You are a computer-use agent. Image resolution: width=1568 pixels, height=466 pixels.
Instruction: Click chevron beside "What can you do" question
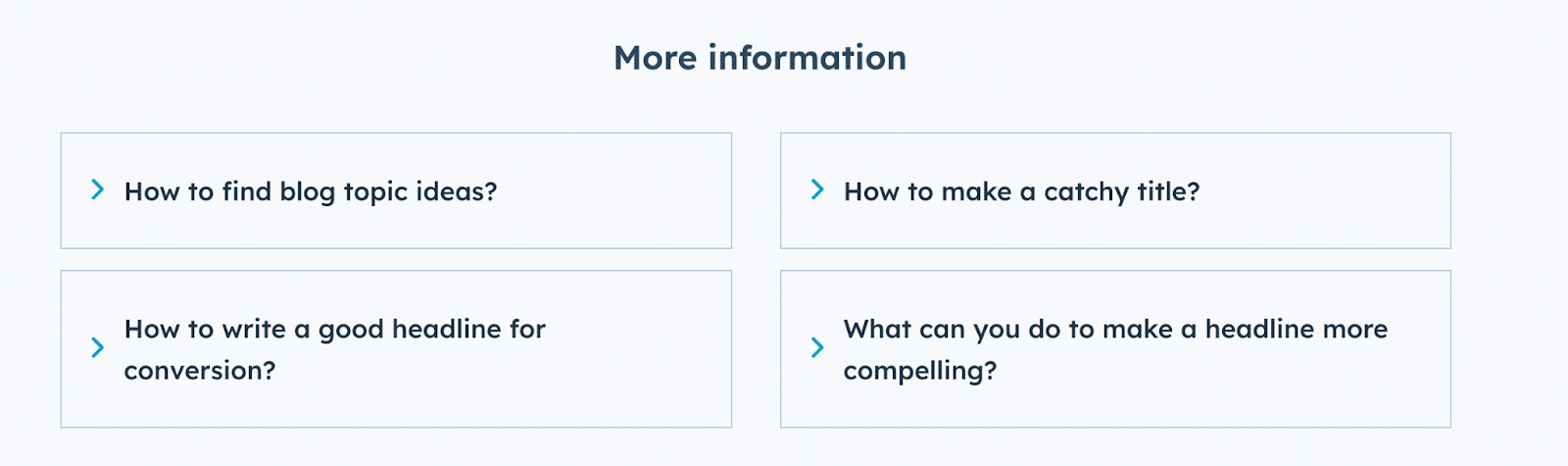click(x=817, y=347)
